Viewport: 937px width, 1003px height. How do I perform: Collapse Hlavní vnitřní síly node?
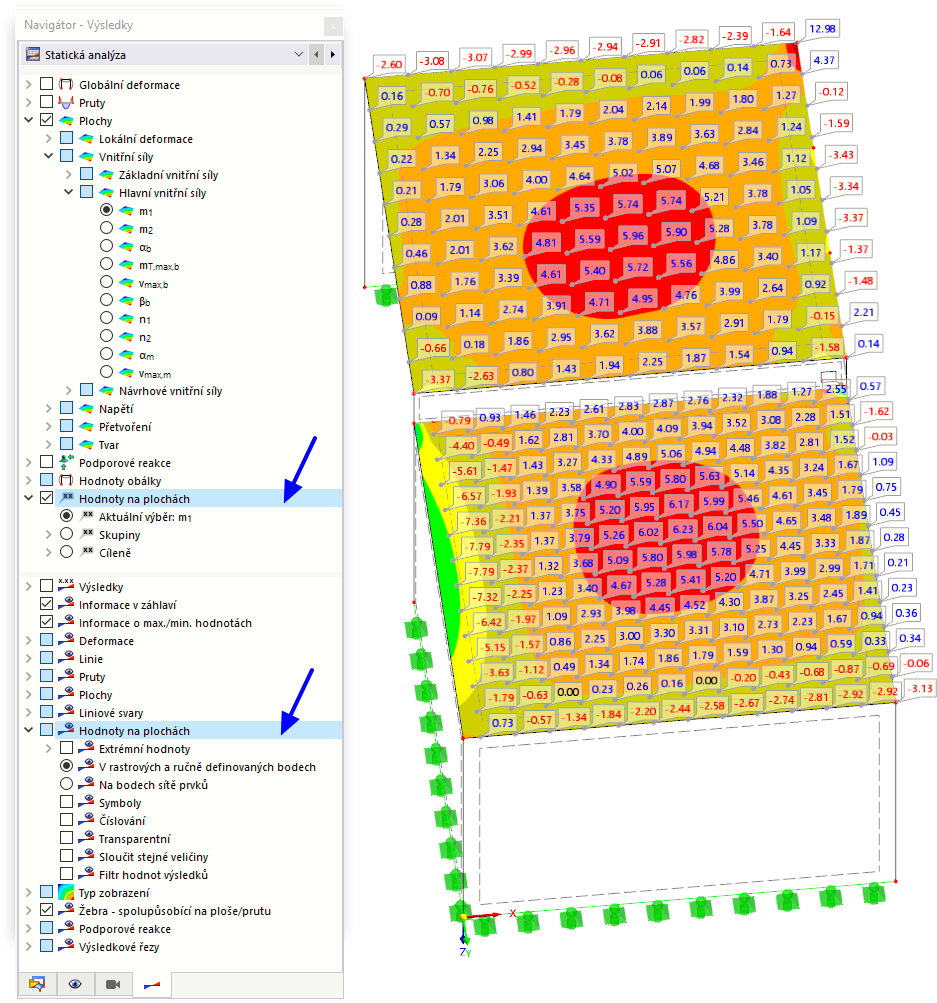pyautogui.click(x=68, y=192)
